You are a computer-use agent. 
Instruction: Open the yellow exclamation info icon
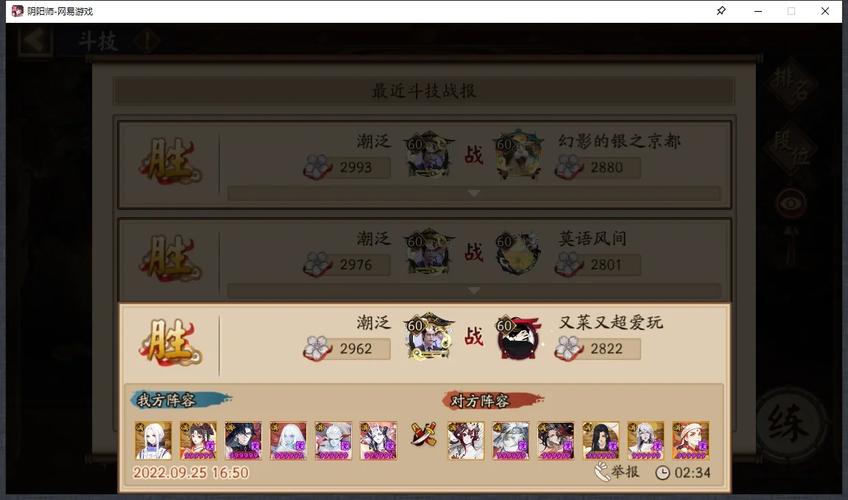(147, 41)
